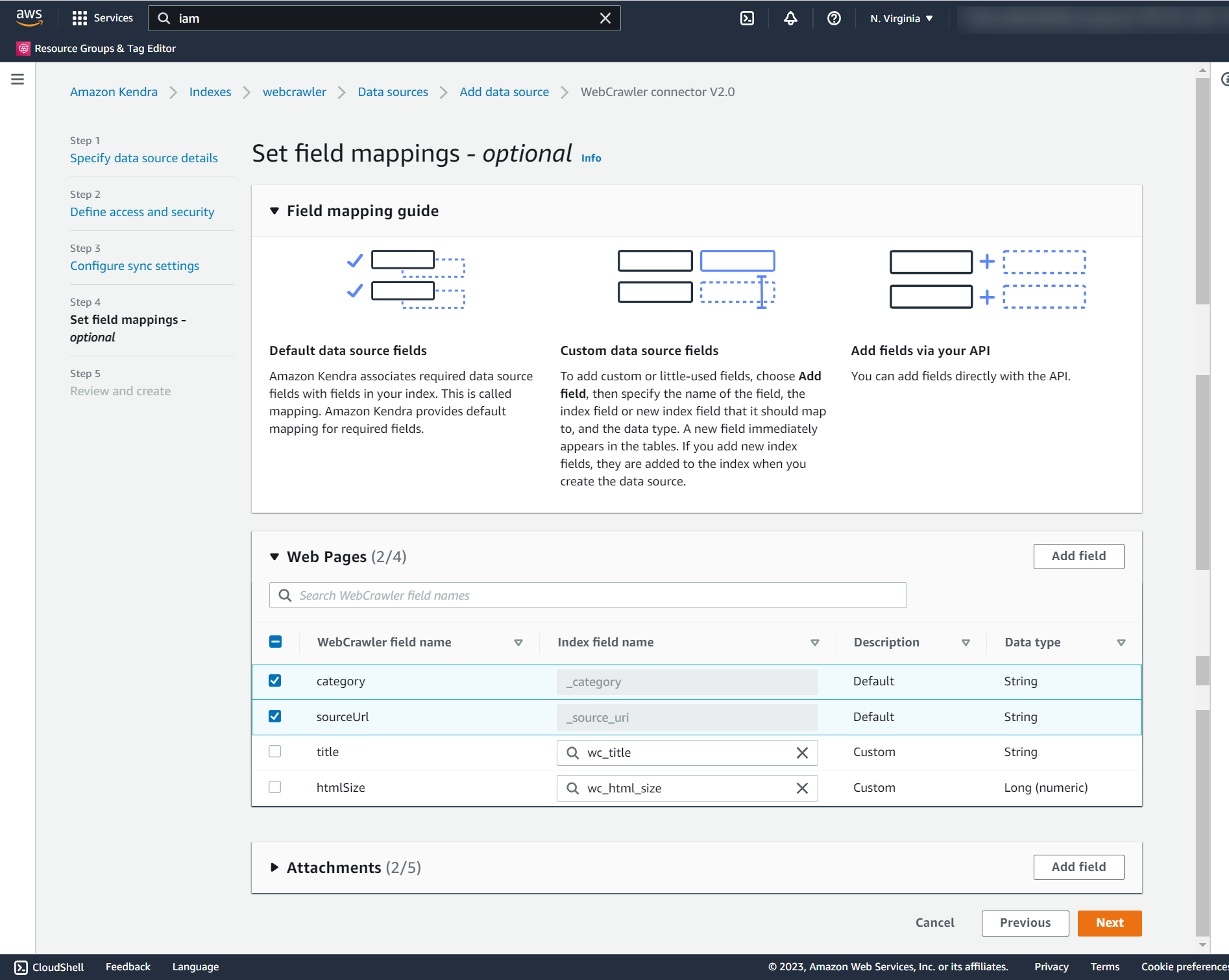
Task: Open the side navigation hamburger menu
Action: pos(18,79)
